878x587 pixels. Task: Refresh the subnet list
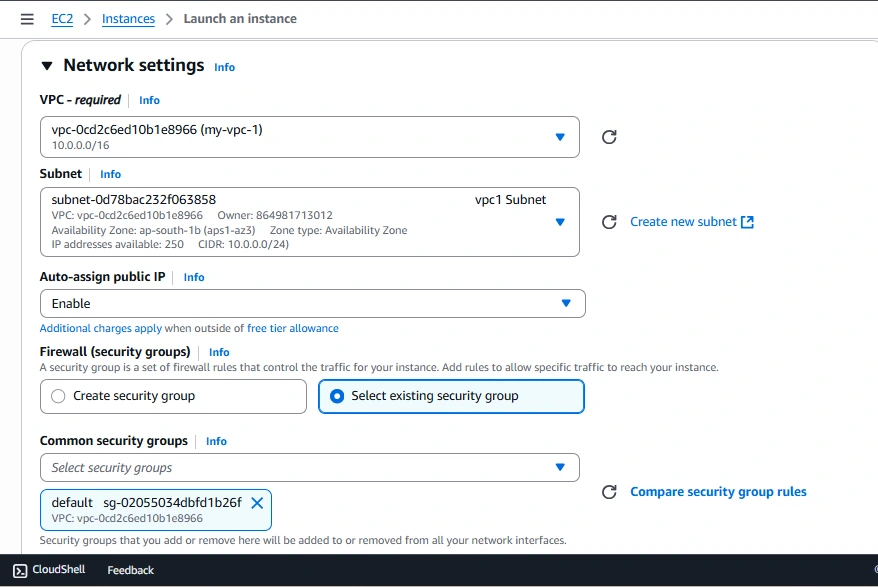(609, 222)
